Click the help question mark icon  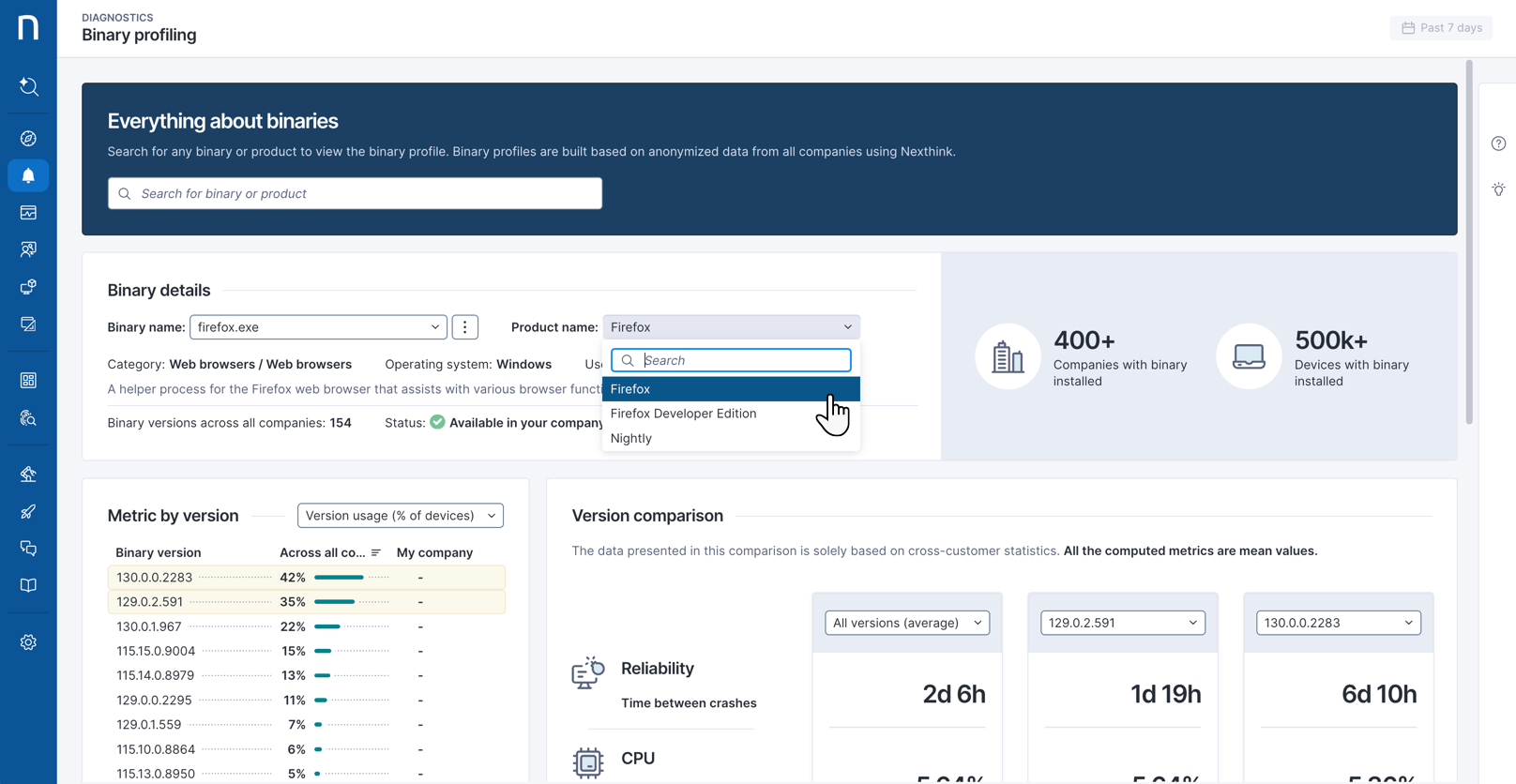1498,143
